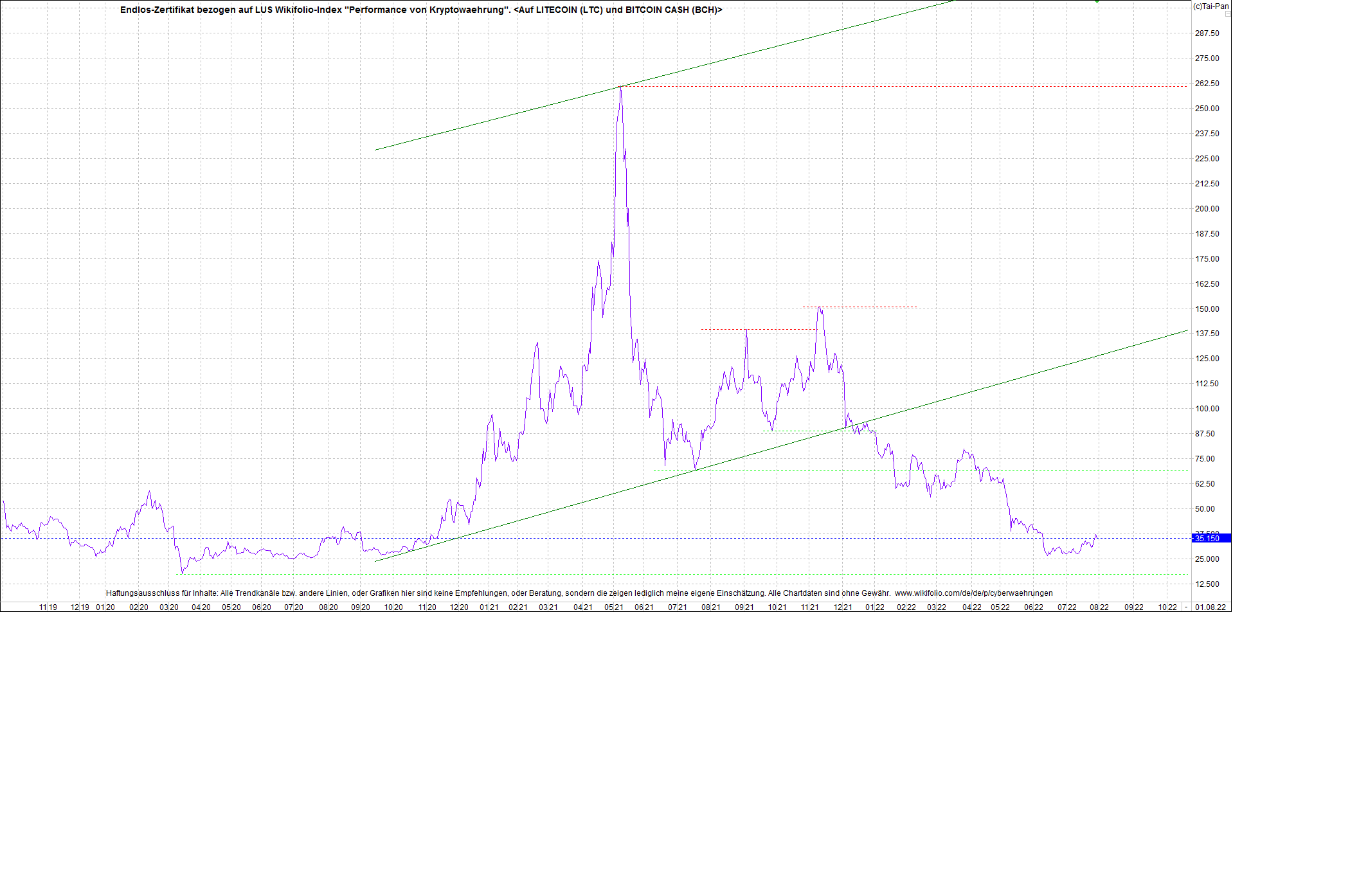Click the green triangle marker at chart top
This screenshot has width=1350, height=896.
(x=1097, y=2)
